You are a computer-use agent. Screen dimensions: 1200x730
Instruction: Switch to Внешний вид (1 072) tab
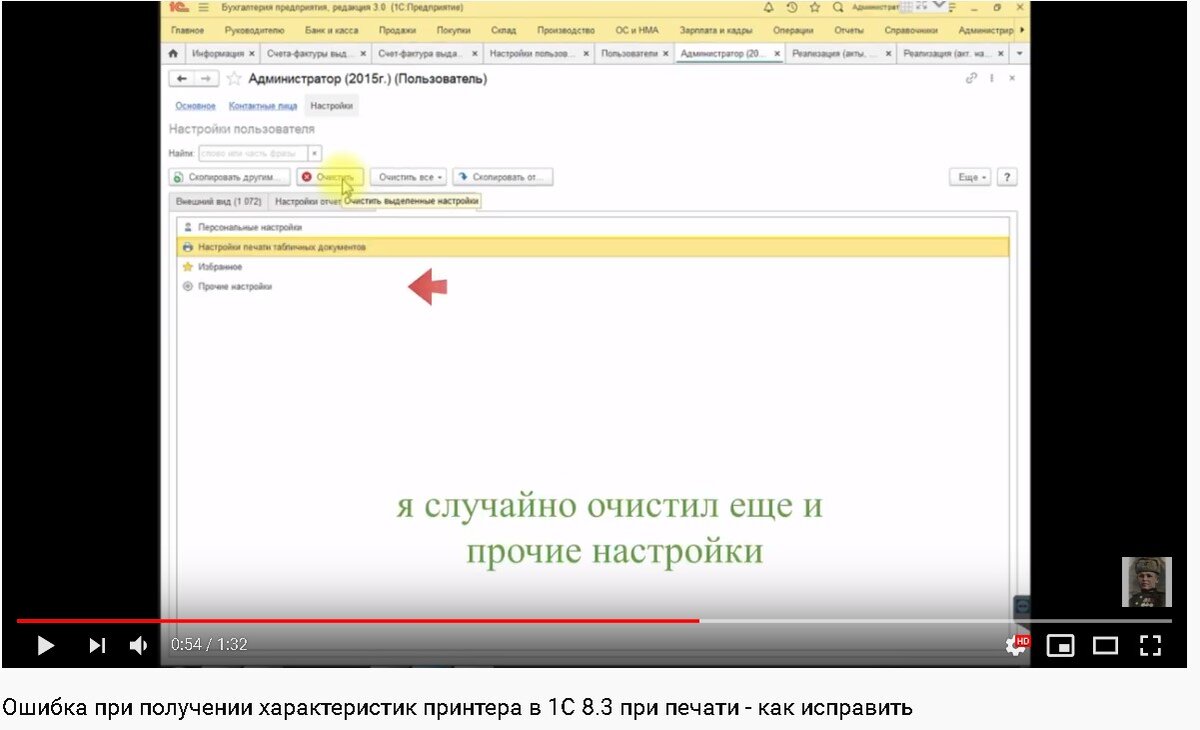tap(218, 201)
